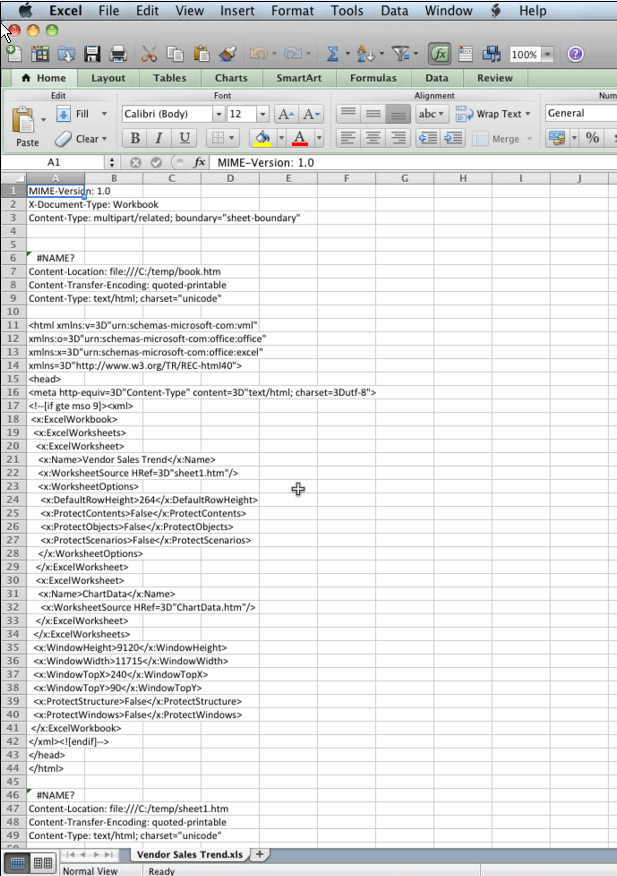Switch to the Layout ribbon tab
This screenshot has width=617, height=876.
(108, 78)
